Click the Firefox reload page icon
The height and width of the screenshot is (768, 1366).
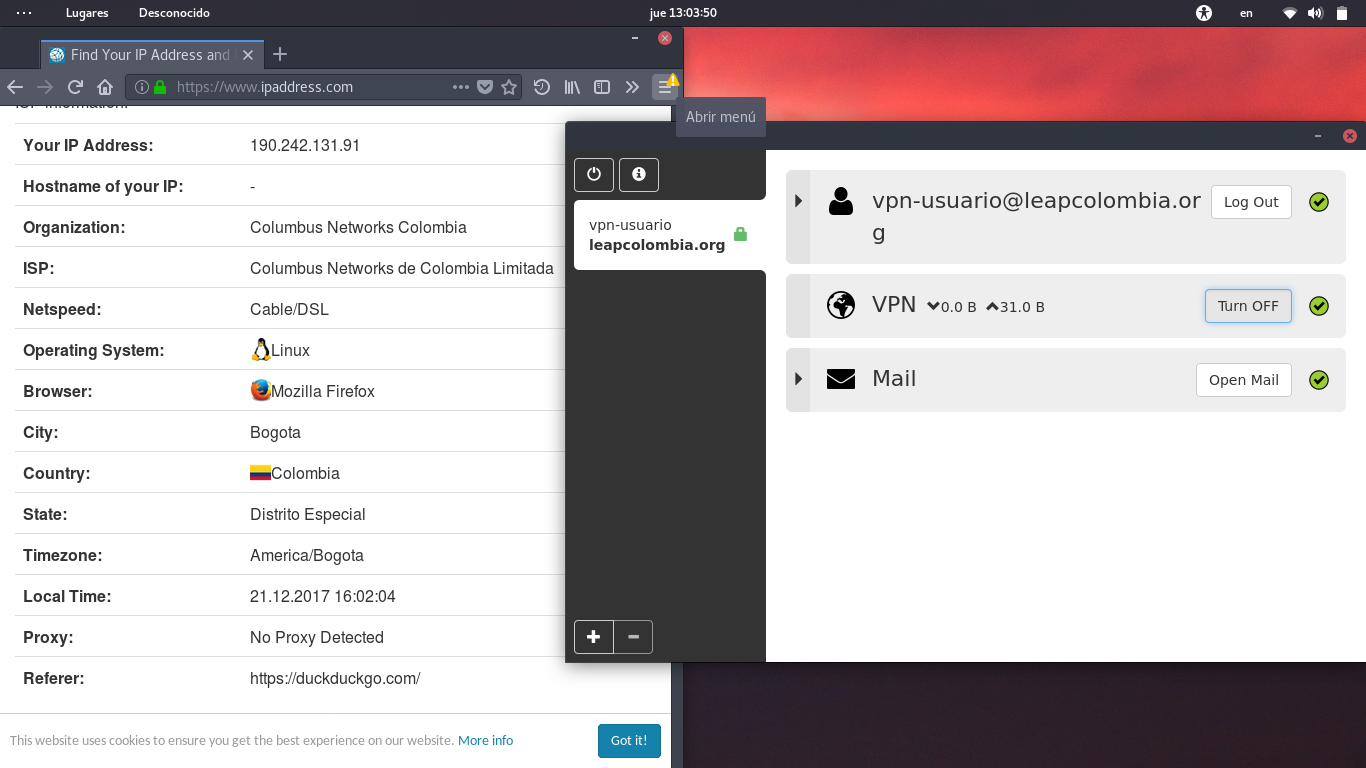tap(75, 87)
